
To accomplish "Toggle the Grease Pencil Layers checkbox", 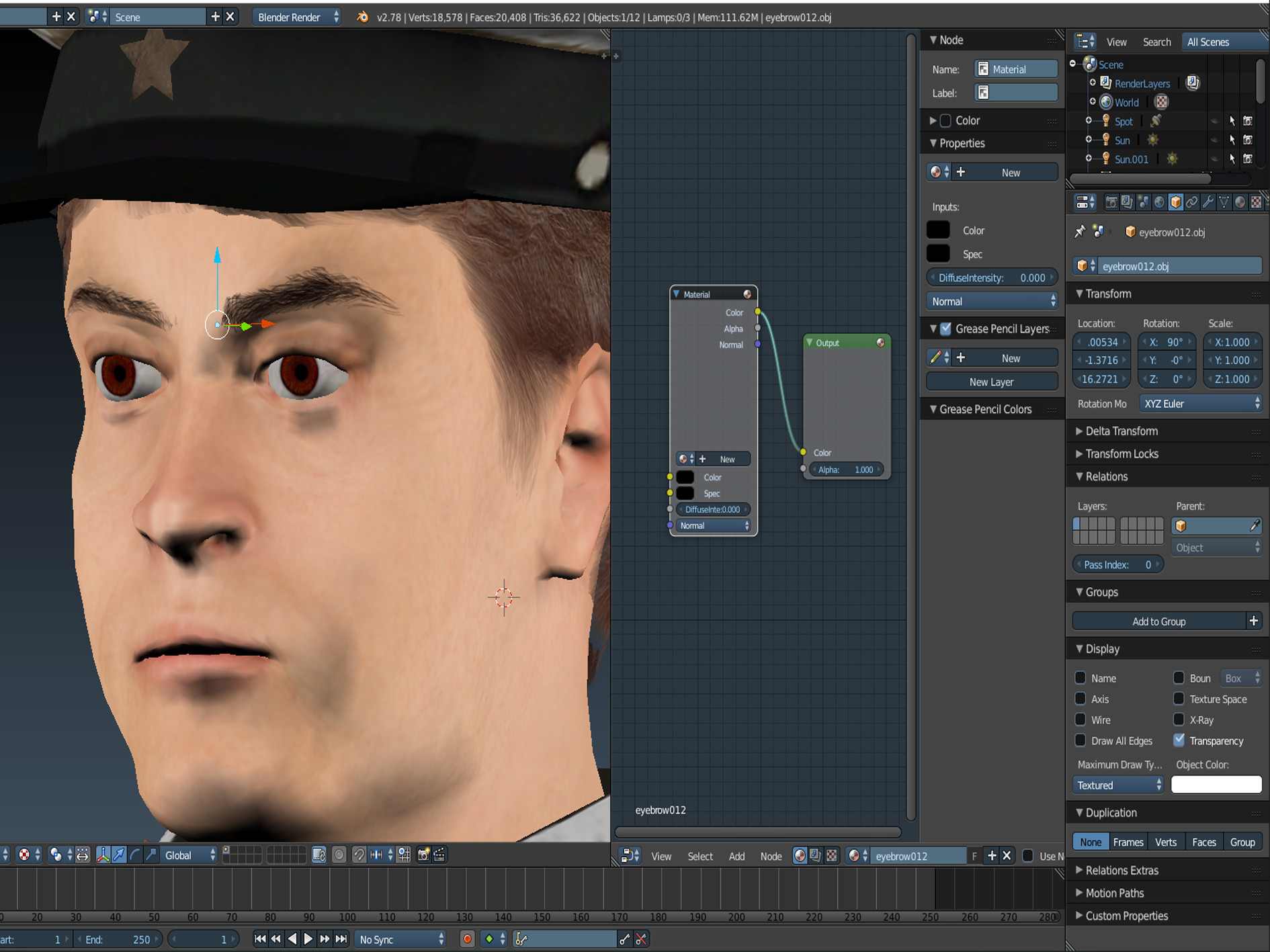I will coord(945,329).
